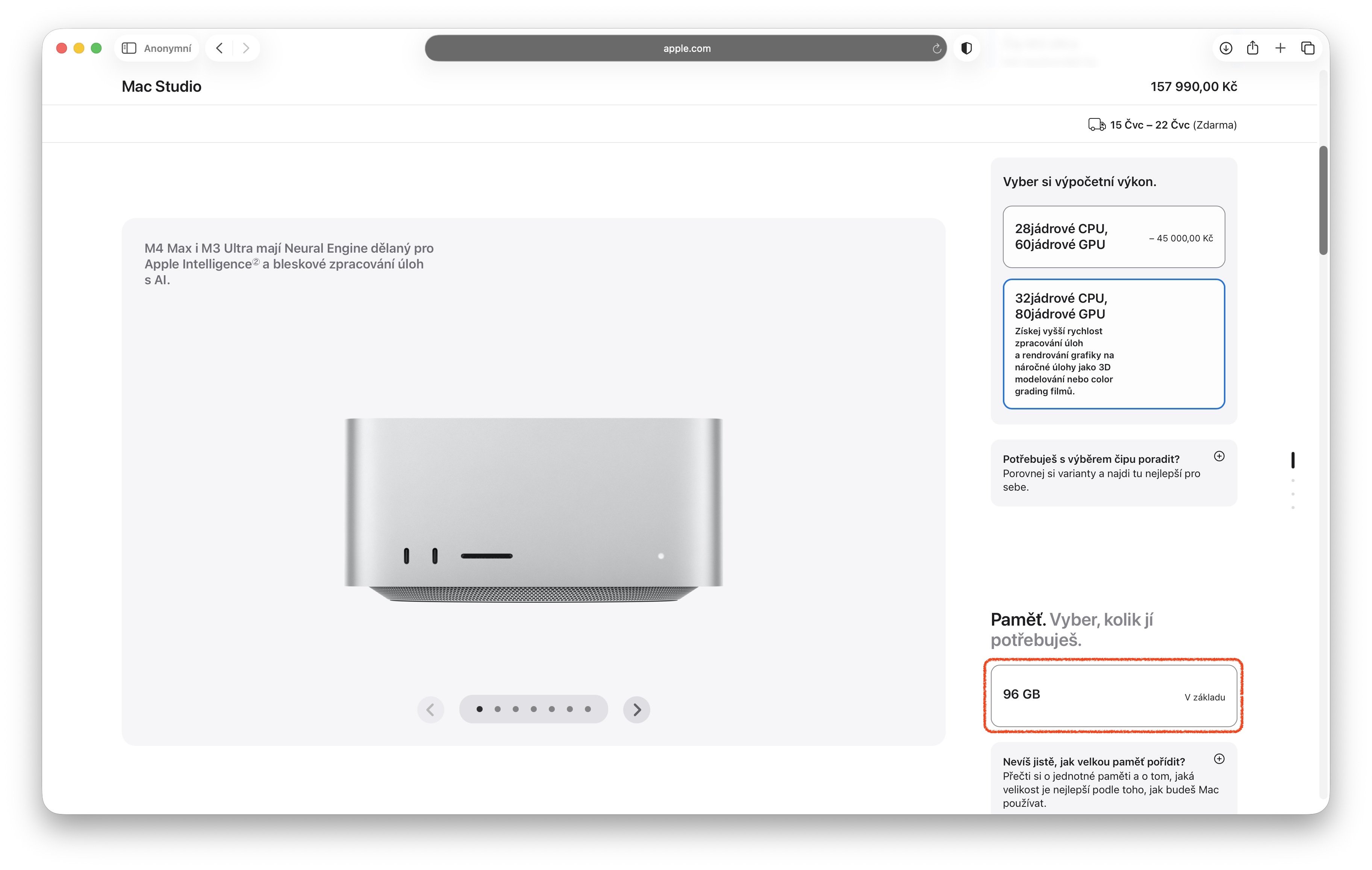Jump to the fifth gallery slide dot
Screen dimensions: 1372x870
[551, 709]
